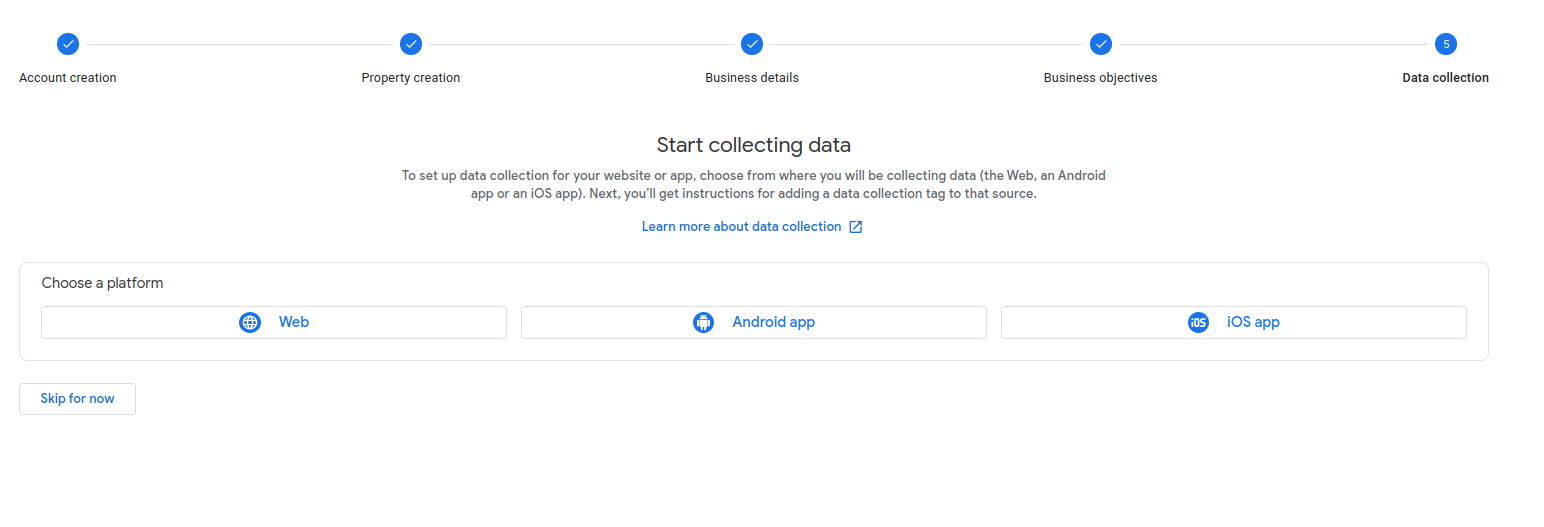Viewport: 1544px width, 527px height.
Task: Open the Business details step label
Action: [x=752, y=78]
